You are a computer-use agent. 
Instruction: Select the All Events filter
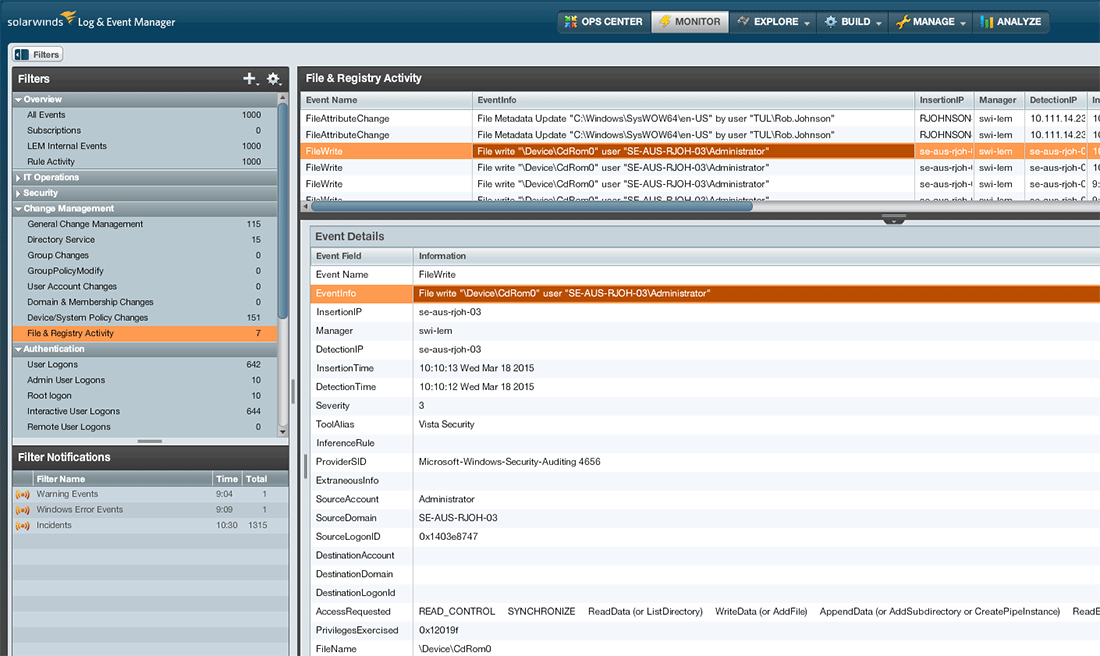tap(145, 115)
